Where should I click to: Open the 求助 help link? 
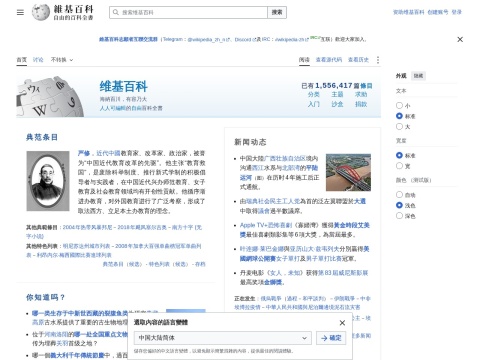pyautogui.click(x=361, y=95)
